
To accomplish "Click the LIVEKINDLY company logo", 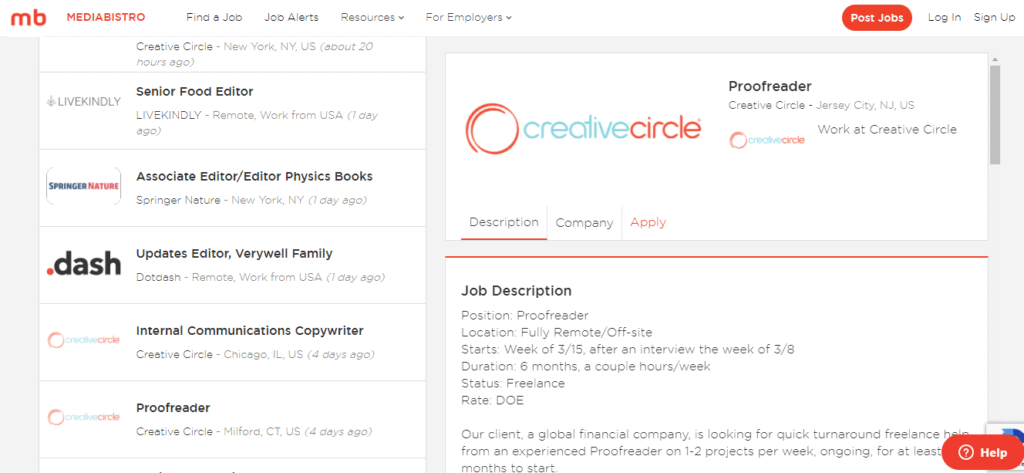I will 83,101.
